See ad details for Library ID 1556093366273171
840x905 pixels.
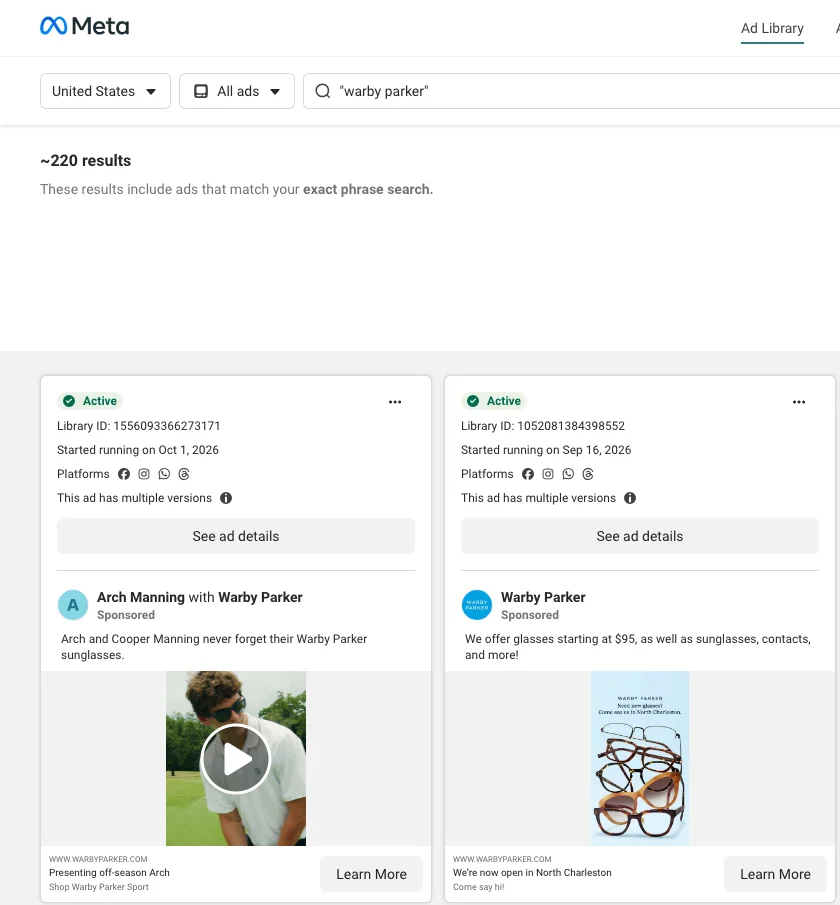tap(236, 536)
